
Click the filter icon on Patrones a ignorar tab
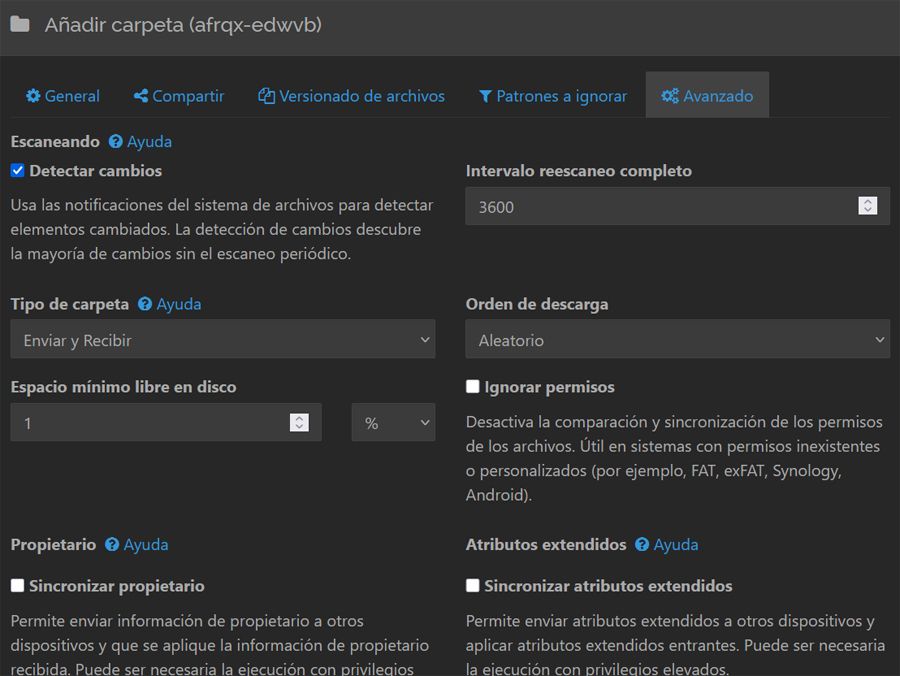(485, 95)
